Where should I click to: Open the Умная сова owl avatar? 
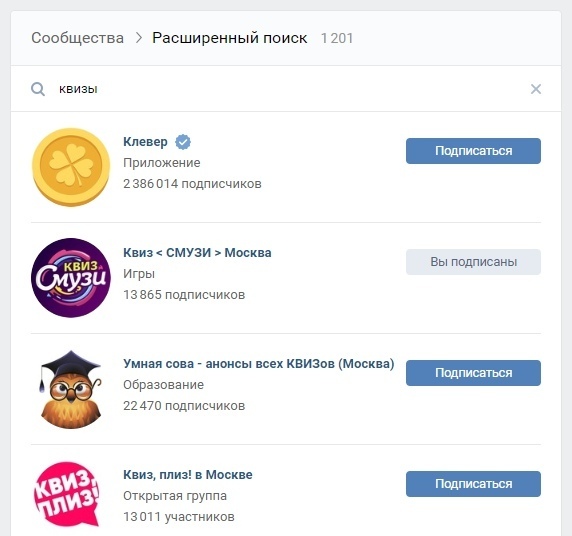tap(71, 389)
